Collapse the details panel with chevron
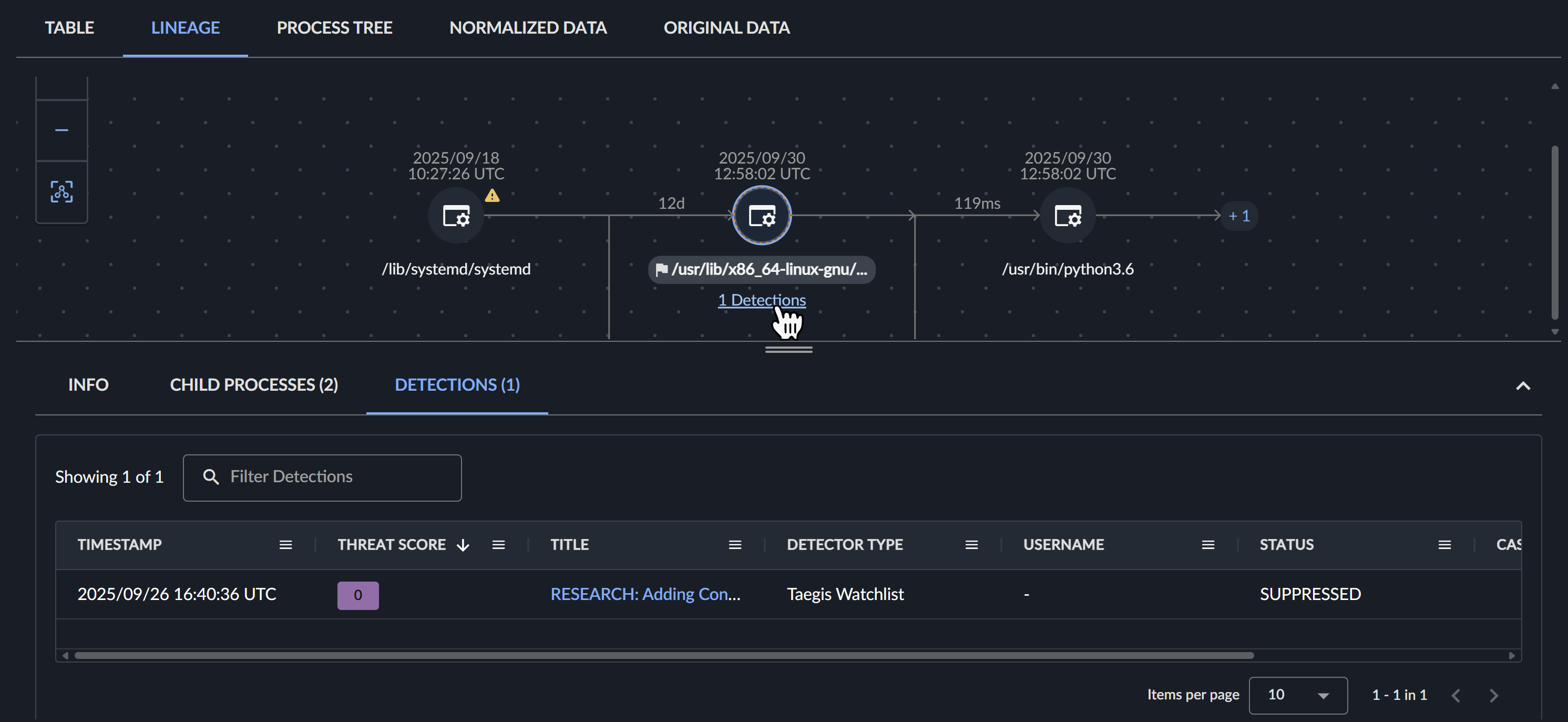The image size is (1568, 722). (1523, 385)
